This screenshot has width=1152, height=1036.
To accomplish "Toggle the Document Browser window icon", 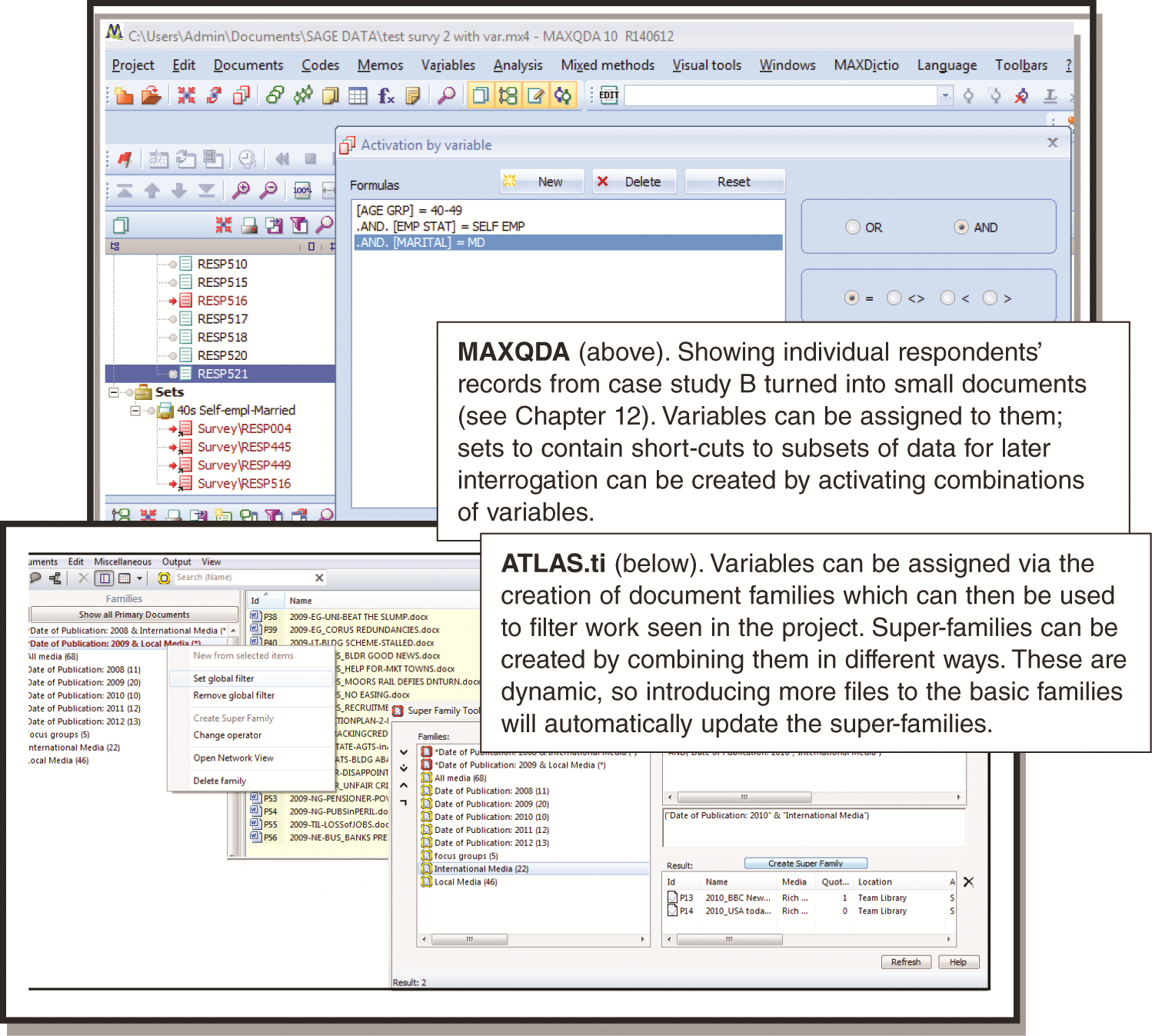I will click(x=536, y=96).
